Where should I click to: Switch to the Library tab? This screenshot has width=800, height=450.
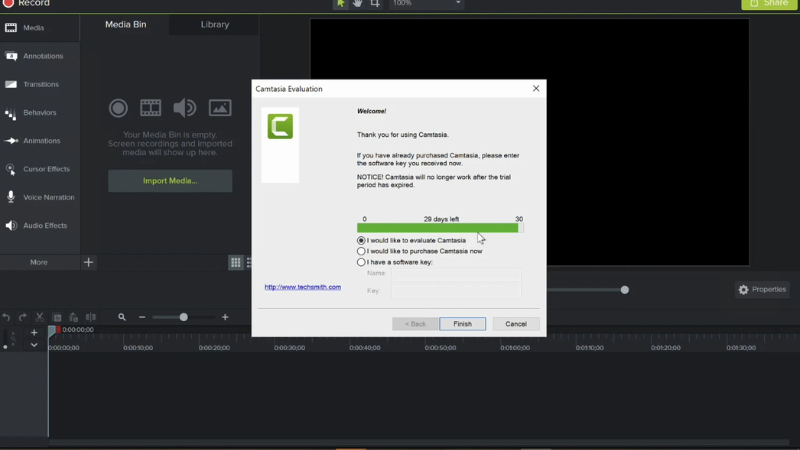tap(214, 24)
